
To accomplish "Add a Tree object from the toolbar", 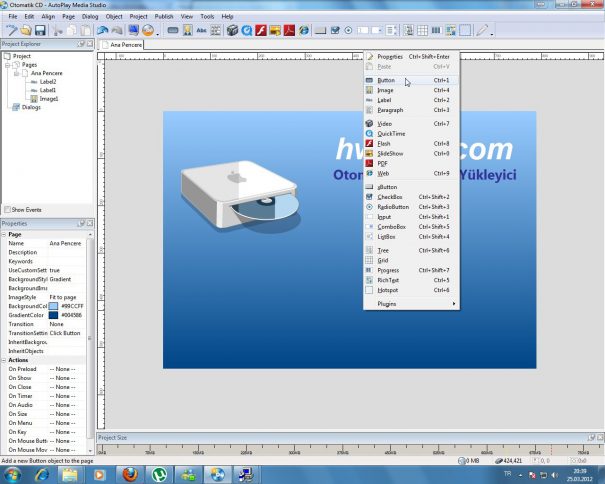I will click(x=408, y=30).
